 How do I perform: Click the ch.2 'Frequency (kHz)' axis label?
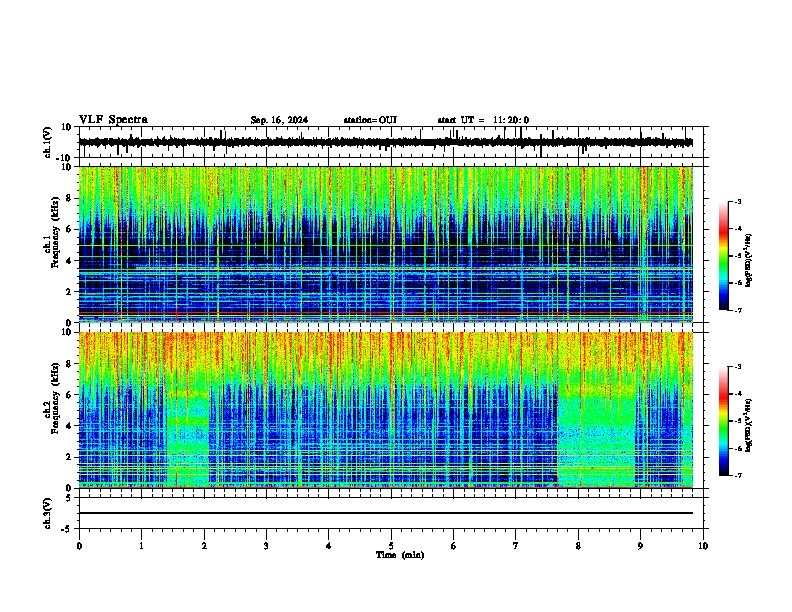tap(55, 398)
